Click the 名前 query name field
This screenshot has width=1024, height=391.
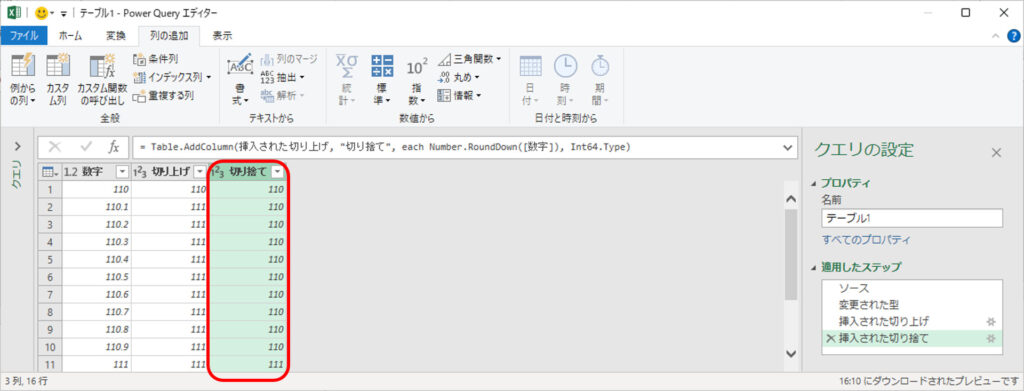pos(912,218)
